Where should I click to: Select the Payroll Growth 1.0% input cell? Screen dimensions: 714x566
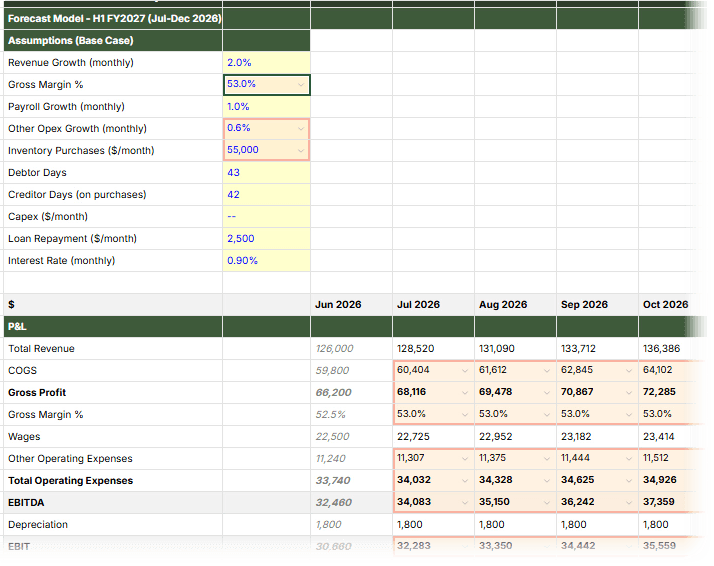click(266, 107)
